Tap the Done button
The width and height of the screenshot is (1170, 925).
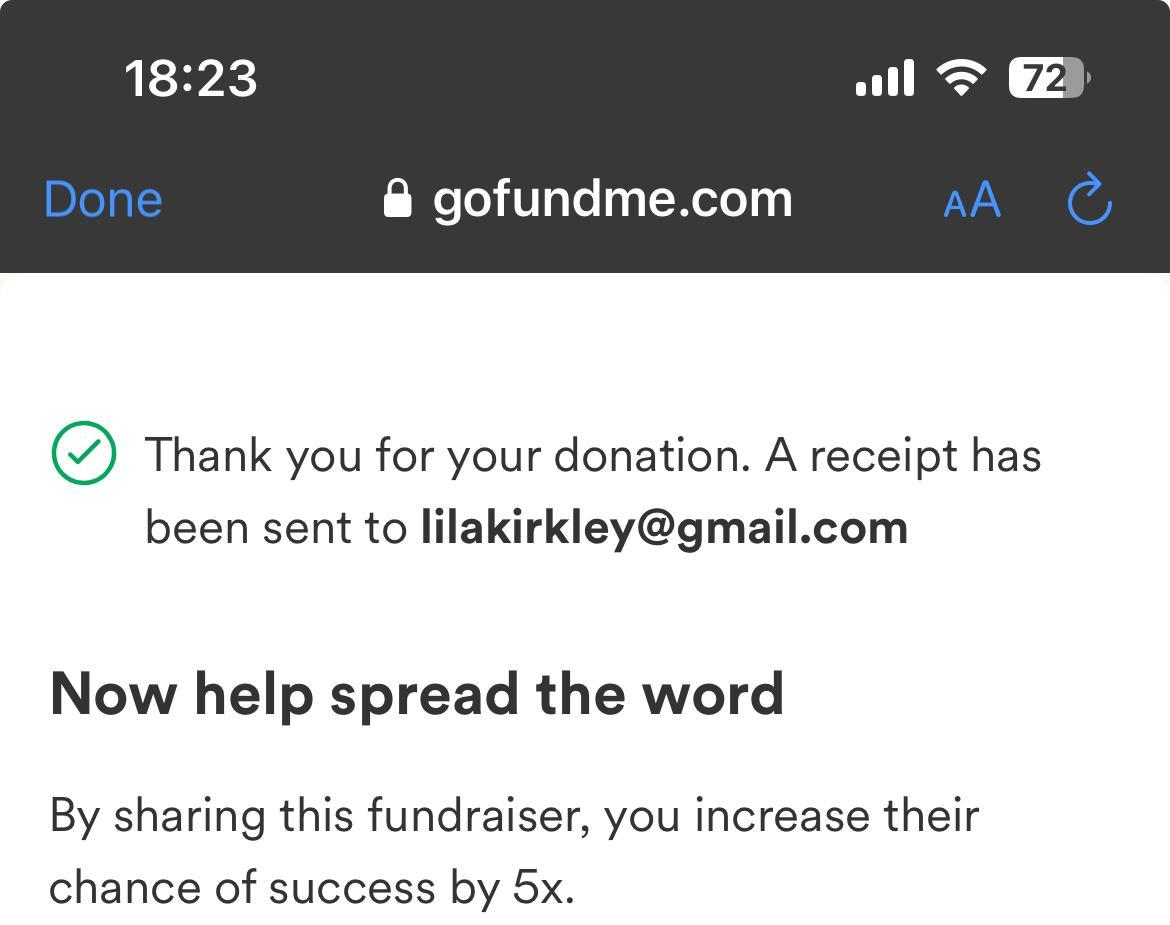tap(103, 199)
